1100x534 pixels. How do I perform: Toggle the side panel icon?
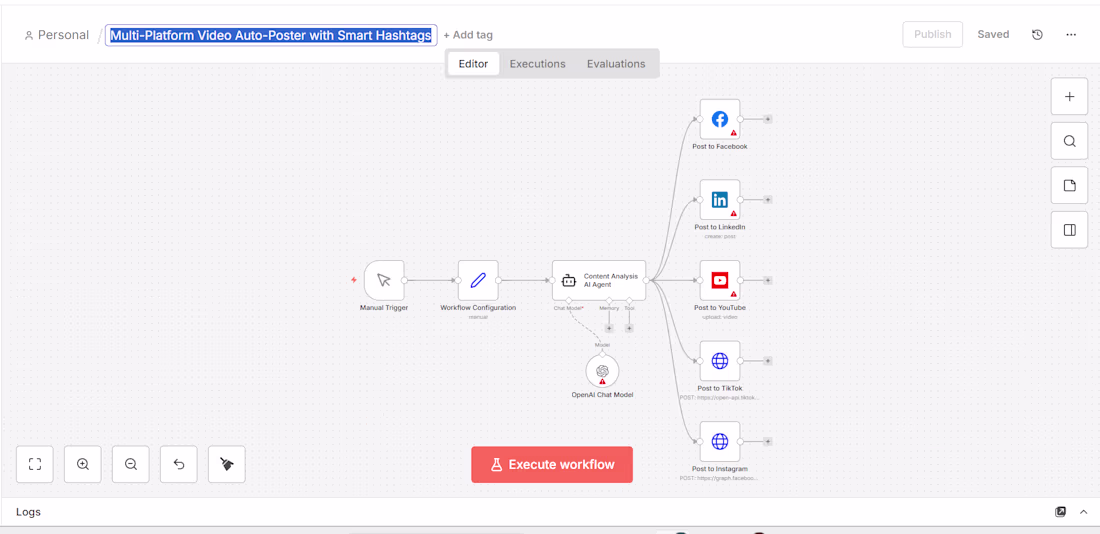pyautogui.click(x=1069, y=229)
